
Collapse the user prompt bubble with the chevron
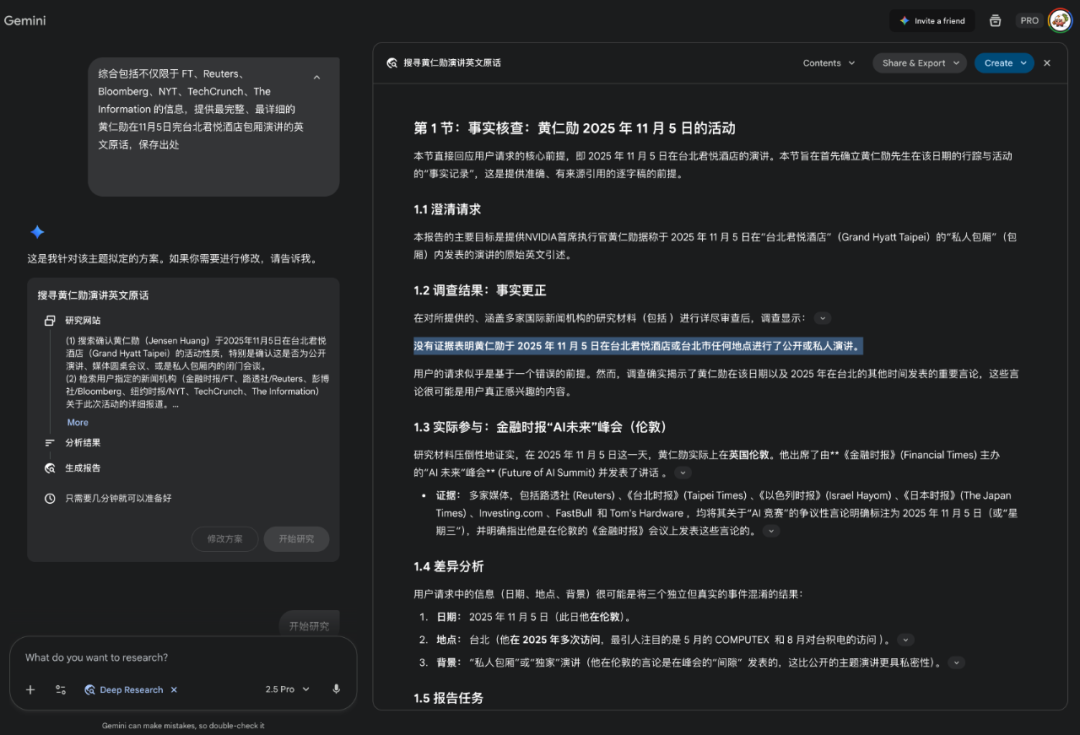(x=317, y=77)
